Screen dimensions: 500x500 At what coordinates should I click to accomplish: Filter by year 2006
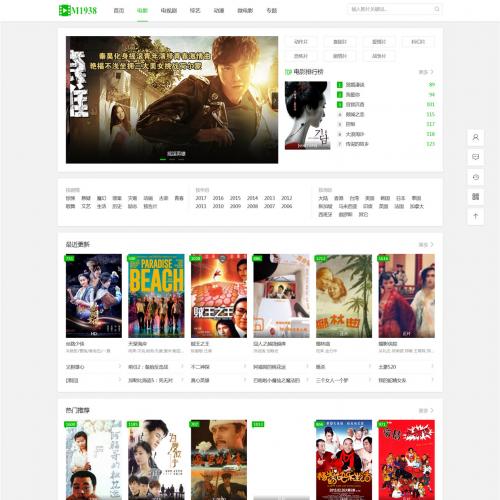287,206
